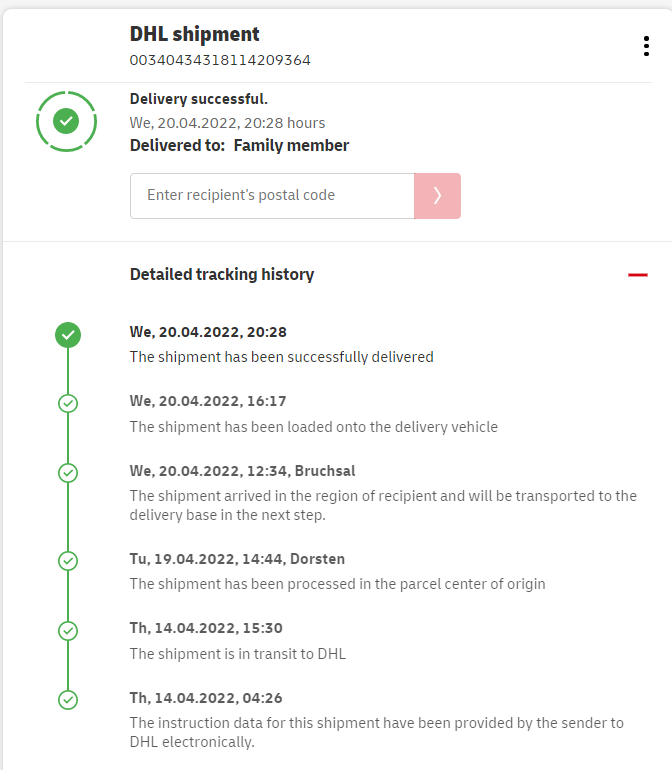The height and width of the screenshot is (770, 672).
Task: Click the shipment number 00340434318114209364
Action: coord(220,60)
